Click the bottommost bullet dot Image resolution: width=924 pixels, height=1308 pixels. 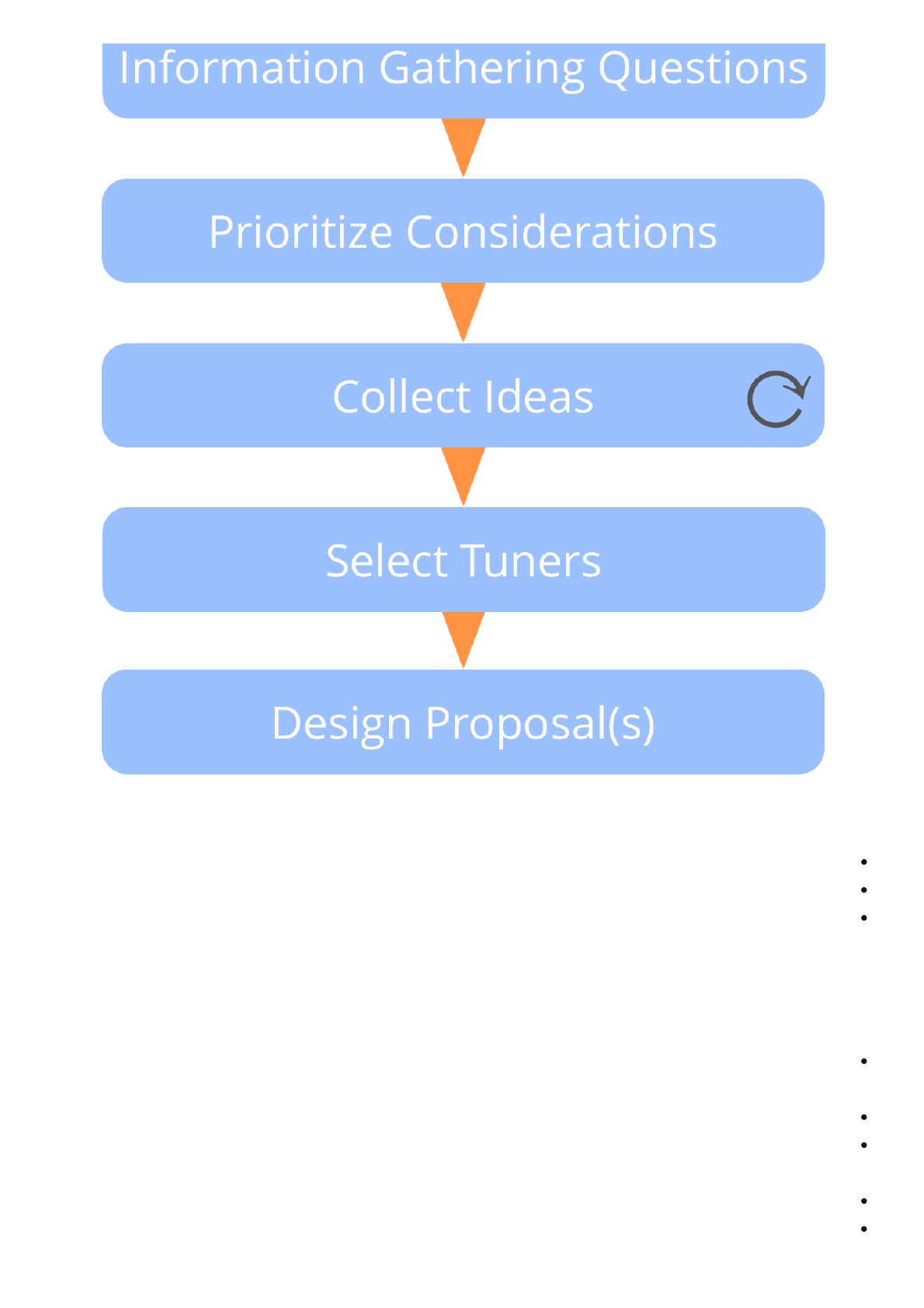click(863, 1229)
